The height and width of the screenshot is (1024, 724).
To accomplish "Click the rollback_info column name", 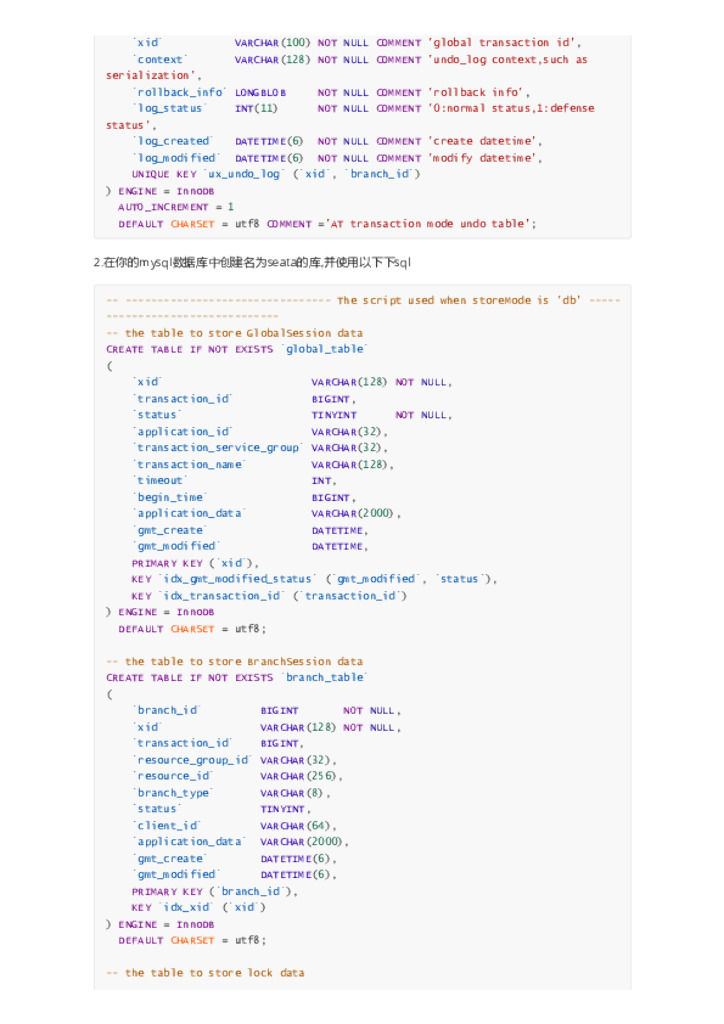I will point(179,92).
